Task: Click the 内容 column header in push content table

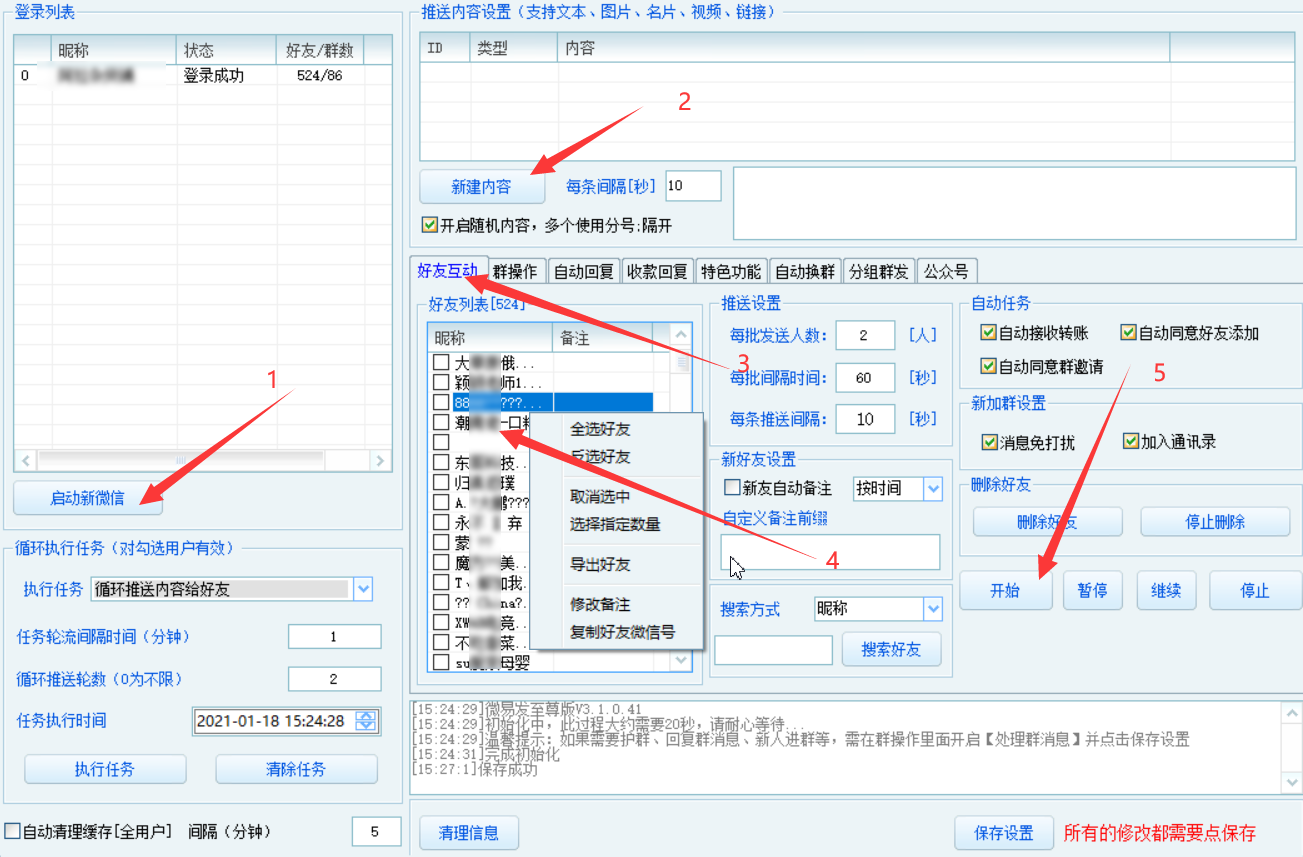Action: [x=863, y=48]
